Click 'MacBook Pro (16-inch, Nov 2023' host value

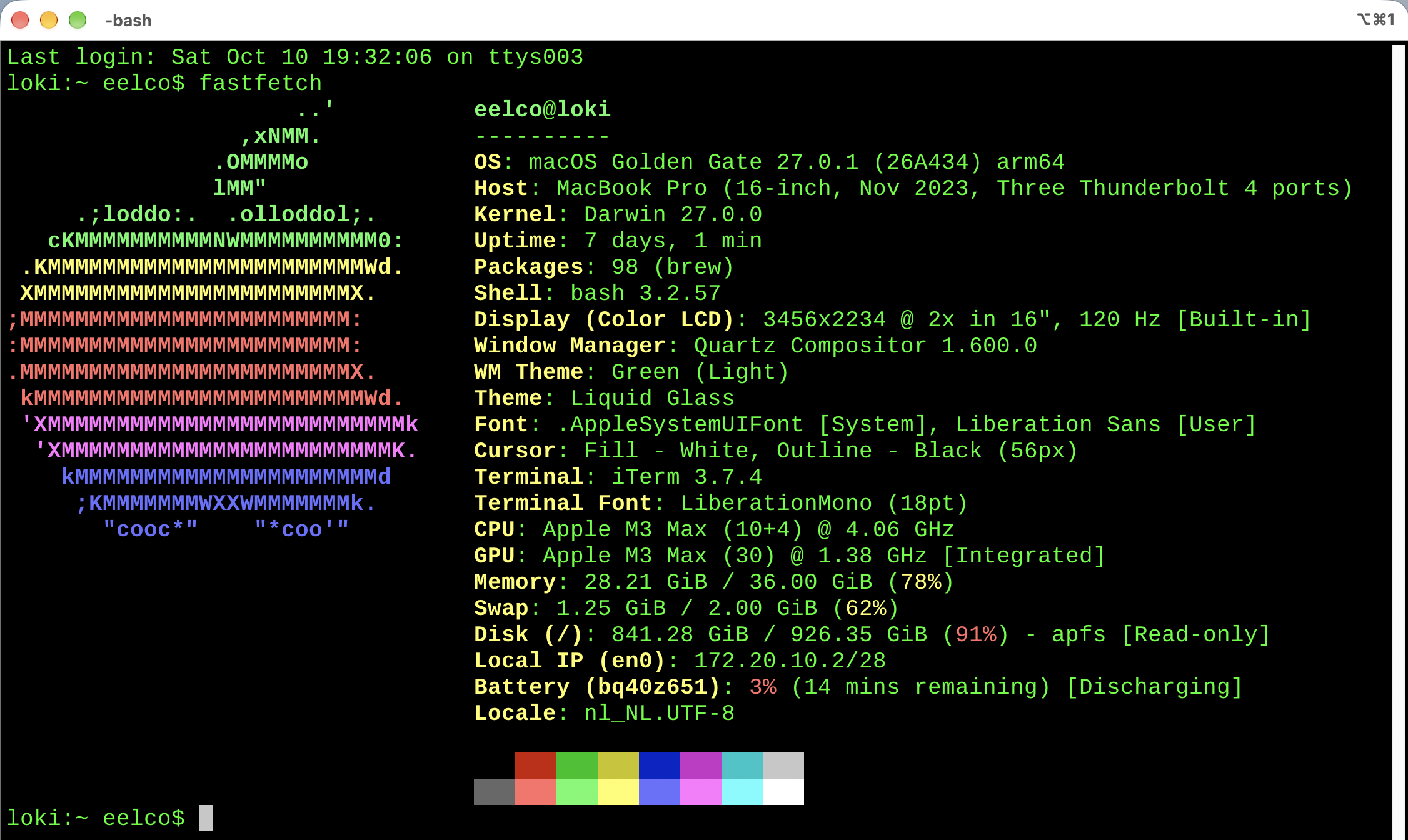click(x=763, y=188)
